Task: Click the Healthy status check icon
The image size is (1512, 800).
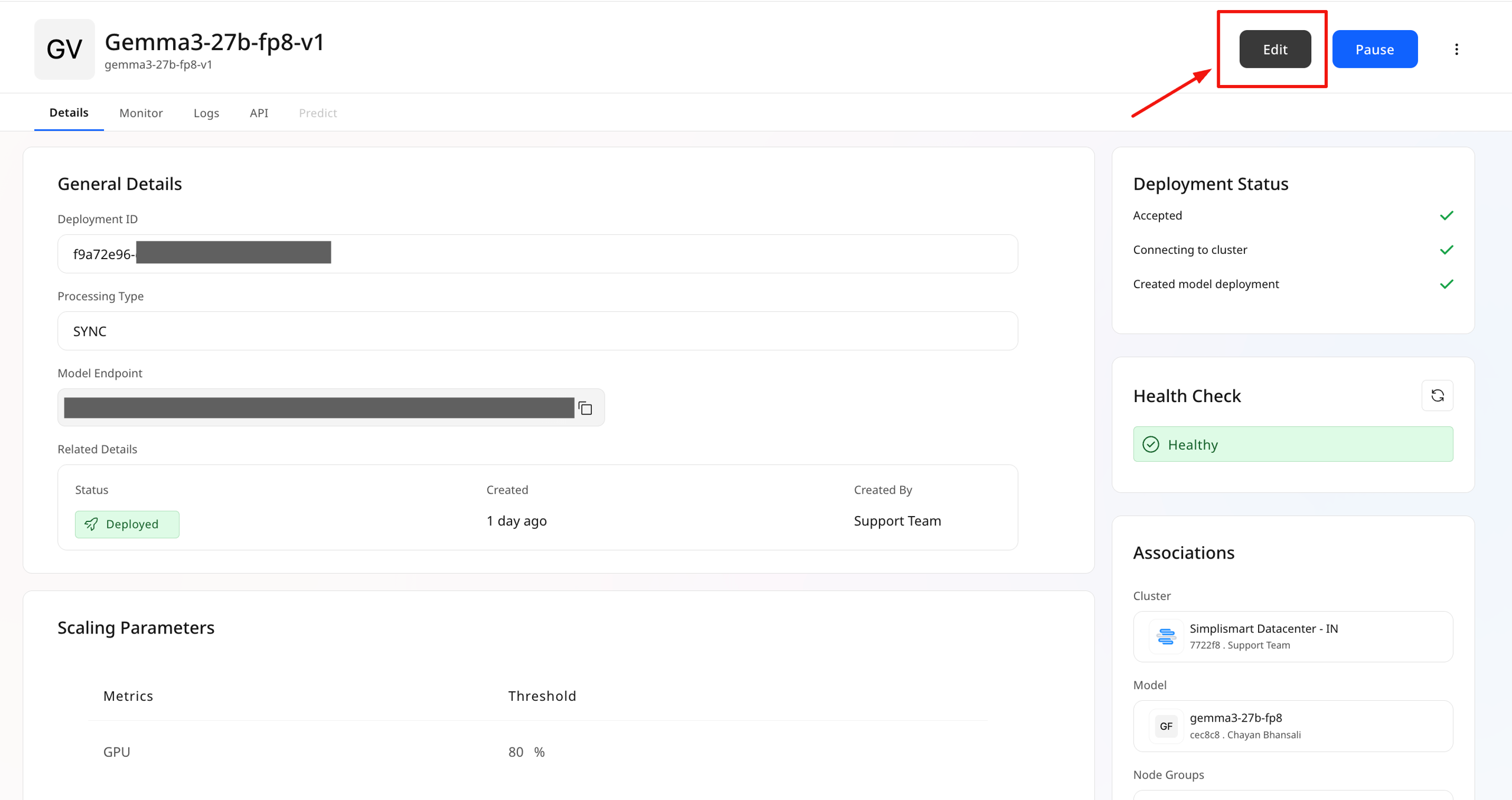Action: point(1151,444)
